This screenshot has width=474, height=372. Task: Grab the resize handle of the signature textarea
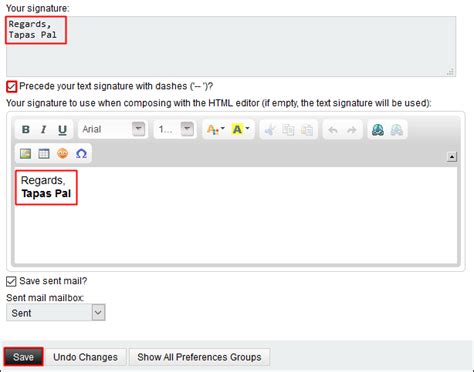tap(450, 72)
